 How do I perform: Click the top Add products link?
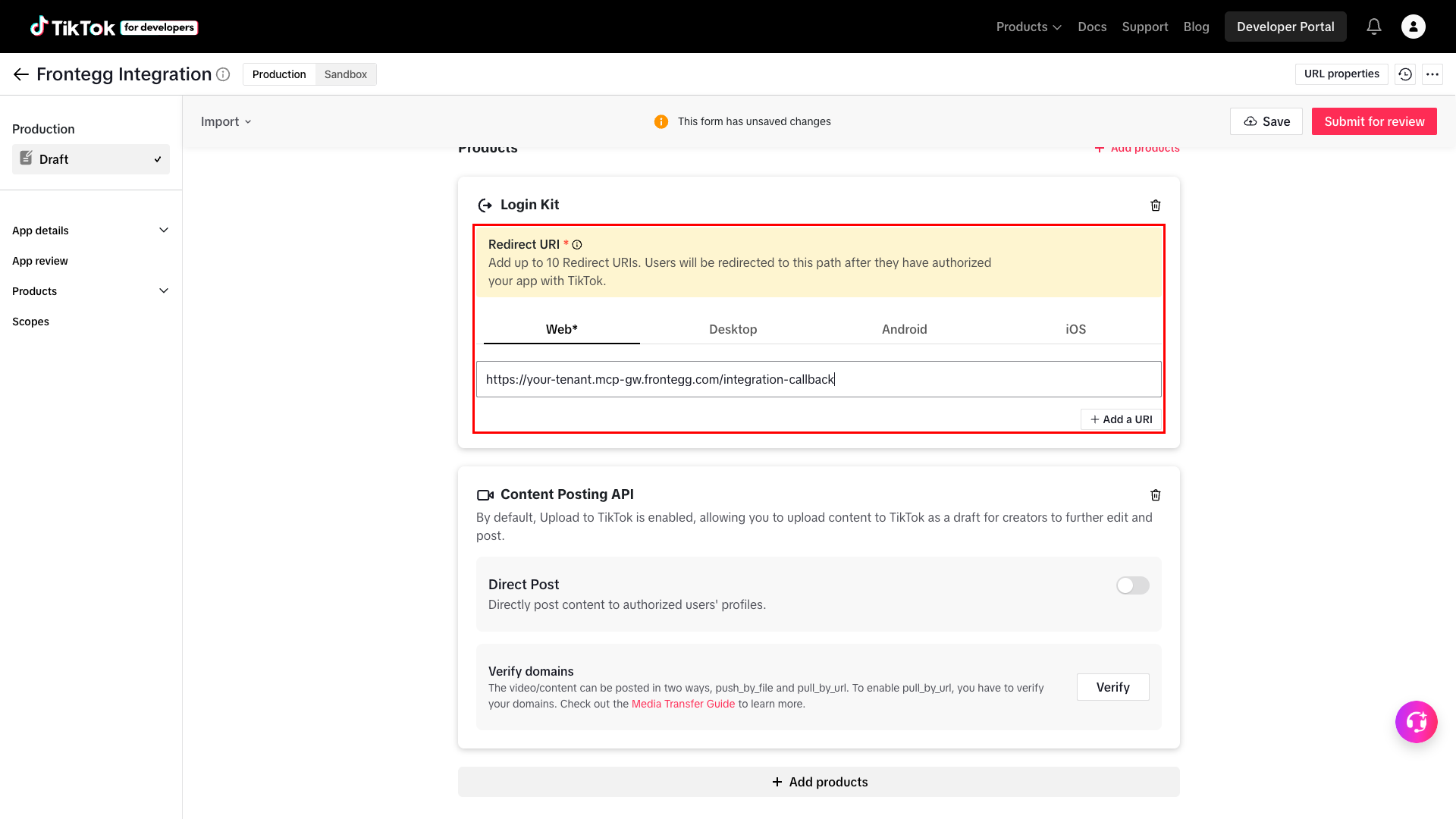[1137, 148]
